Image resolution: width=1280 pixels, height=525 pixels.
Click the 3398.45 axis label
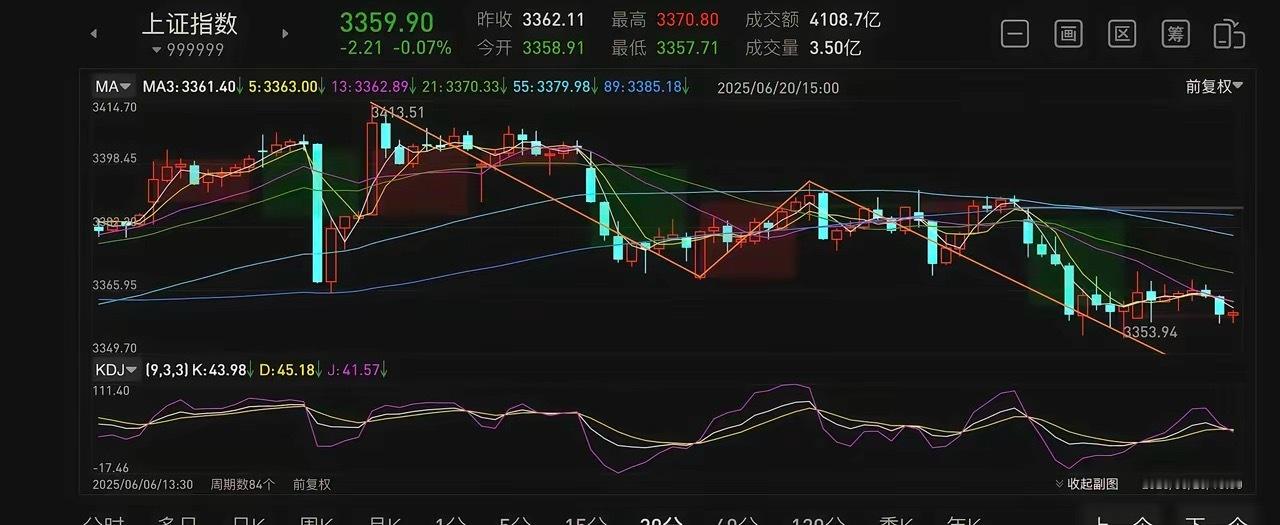click(x=115, y=158)
